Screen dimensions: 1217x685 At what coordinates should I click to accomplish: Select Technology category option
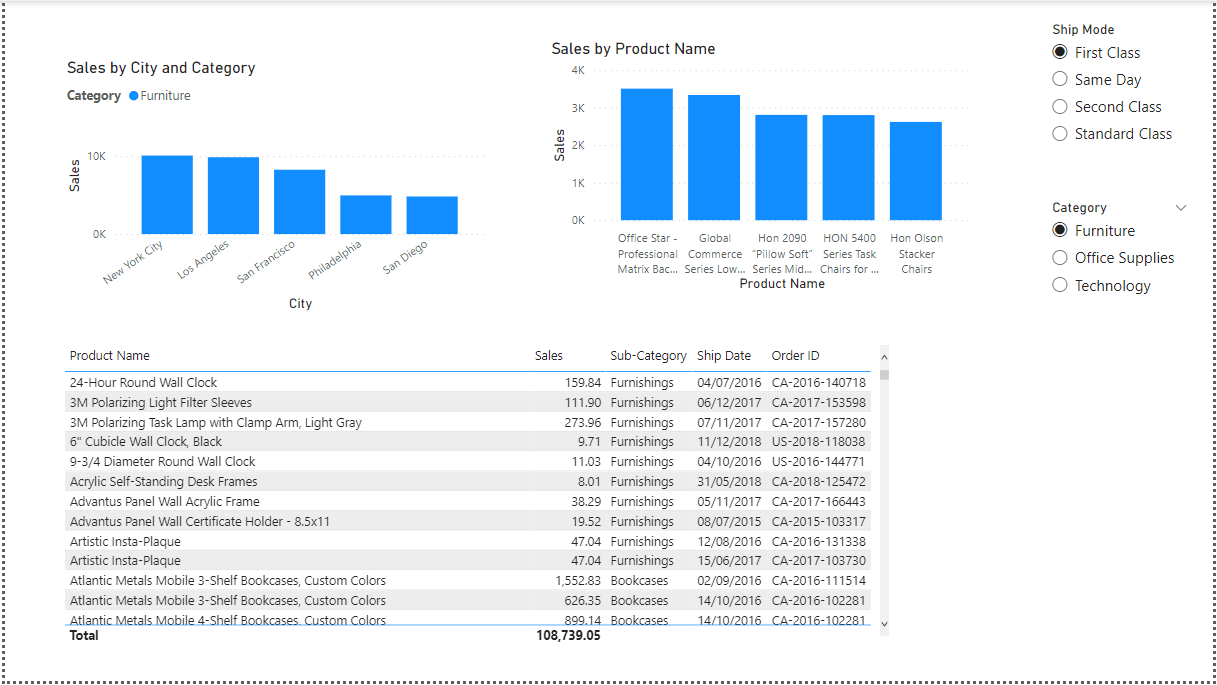pyautogui.click(x=1060, y=285)
